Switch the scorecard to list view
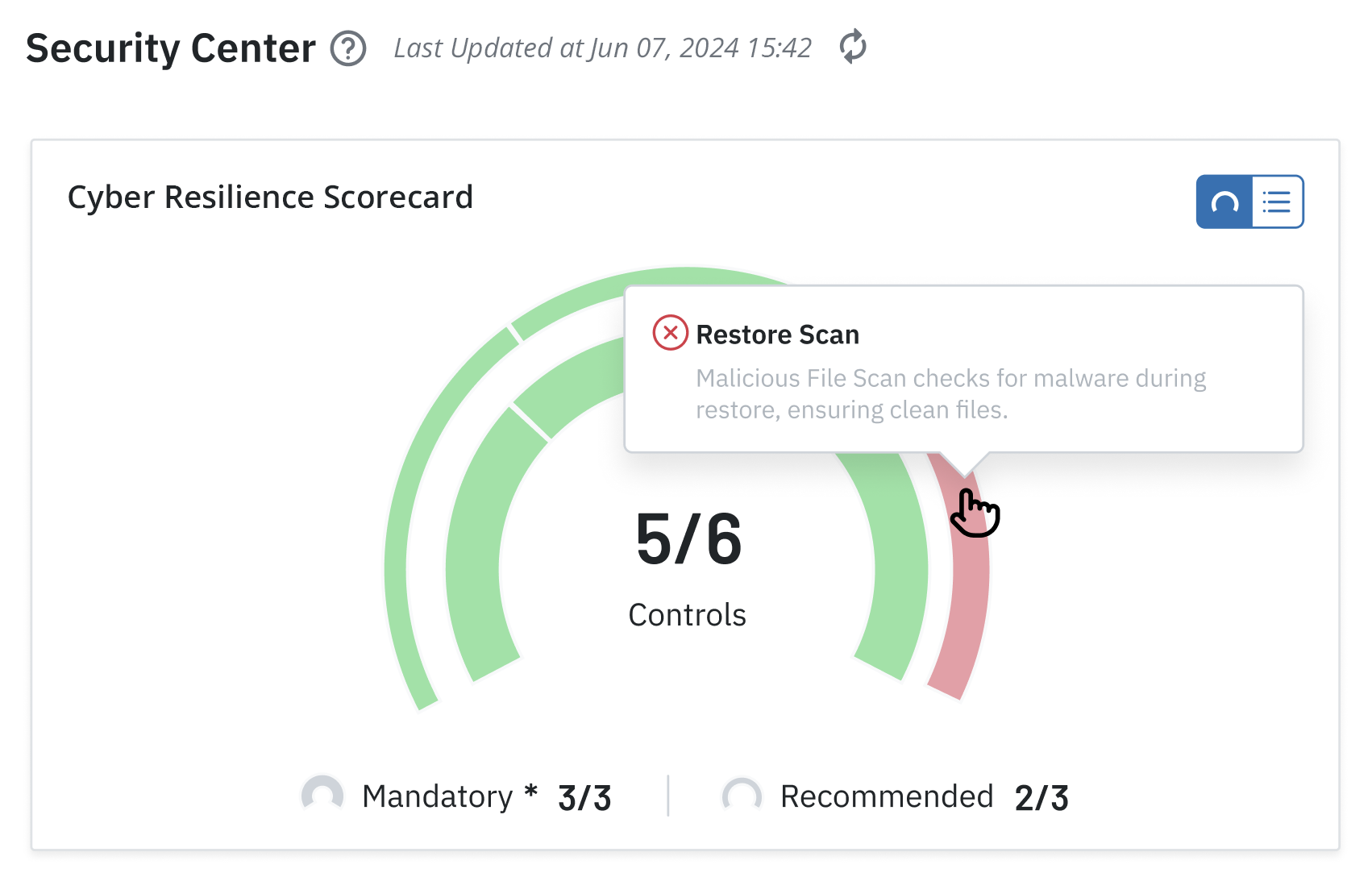Image resolution: width=1372 pixels, height=877 pixels. 1277,202
